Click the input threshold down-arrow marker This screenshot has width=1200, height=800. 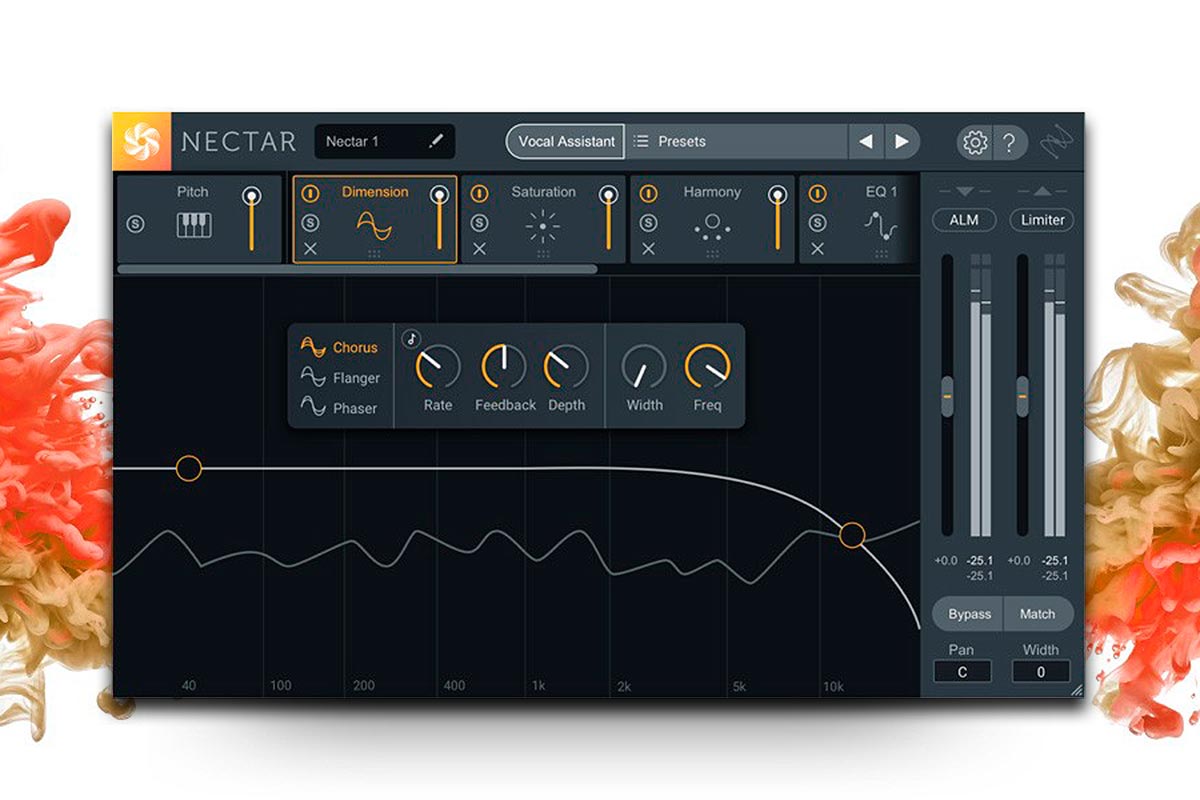pyautogui.click(x=964, y=192)
